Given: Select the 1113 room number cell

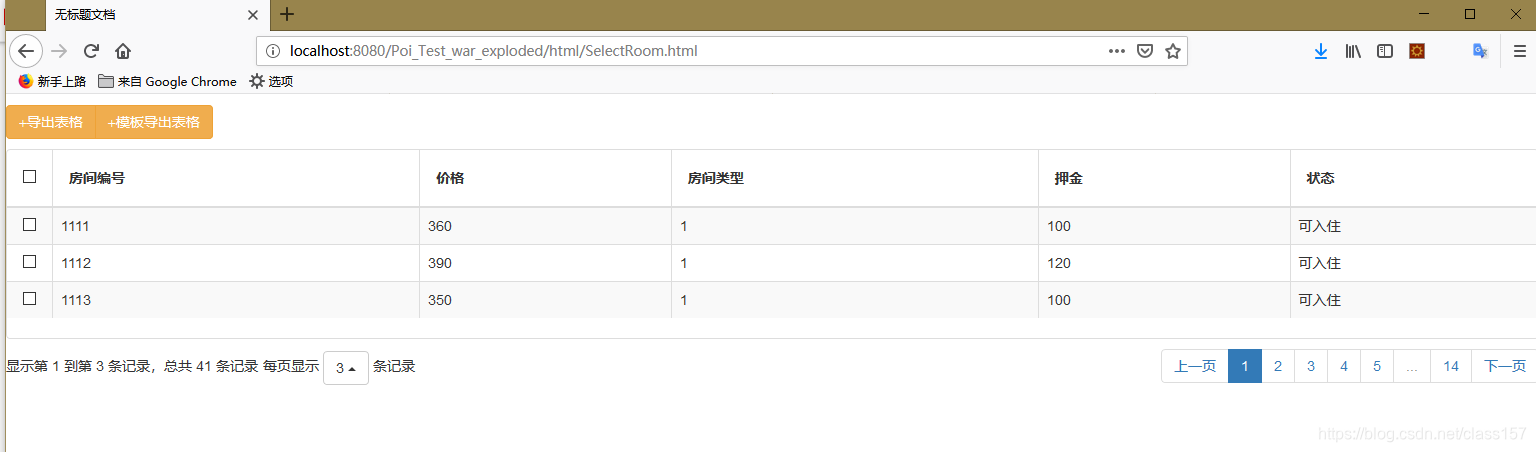Looking at the screenshot, I should pyautogui.click(x=236, y=300).
